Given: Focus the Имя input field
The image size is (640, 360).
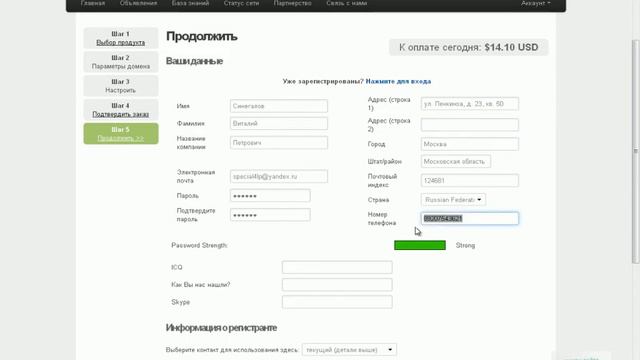Looking at the screenshot, I should click(x=279, y=106).
